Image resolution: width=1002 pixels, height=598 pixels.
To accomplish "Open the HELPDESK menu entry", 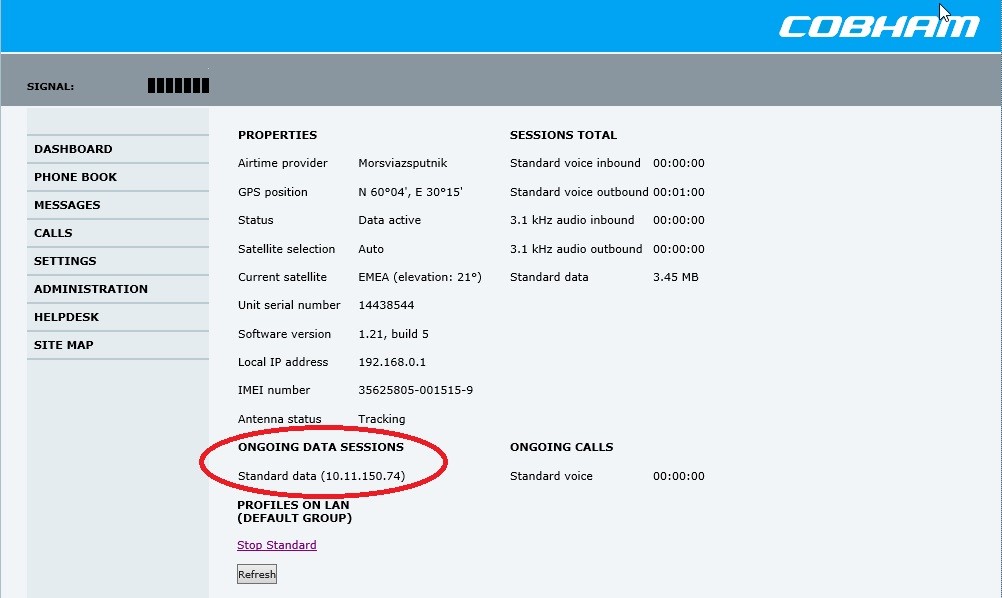I will (66, 317).
